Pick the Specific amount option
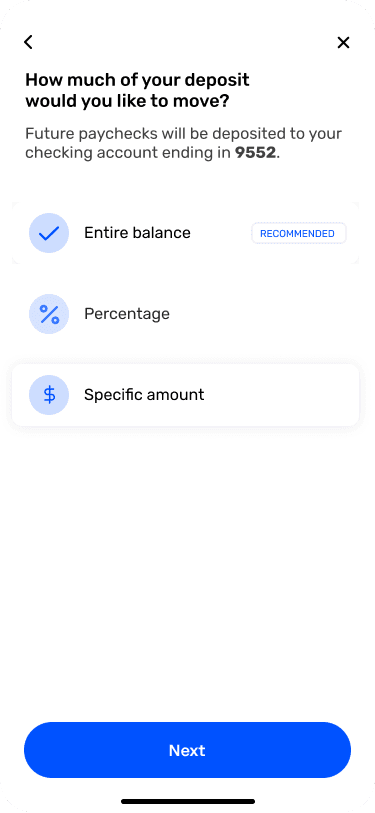This screenshot has width=375, height=813. (186, 395)
